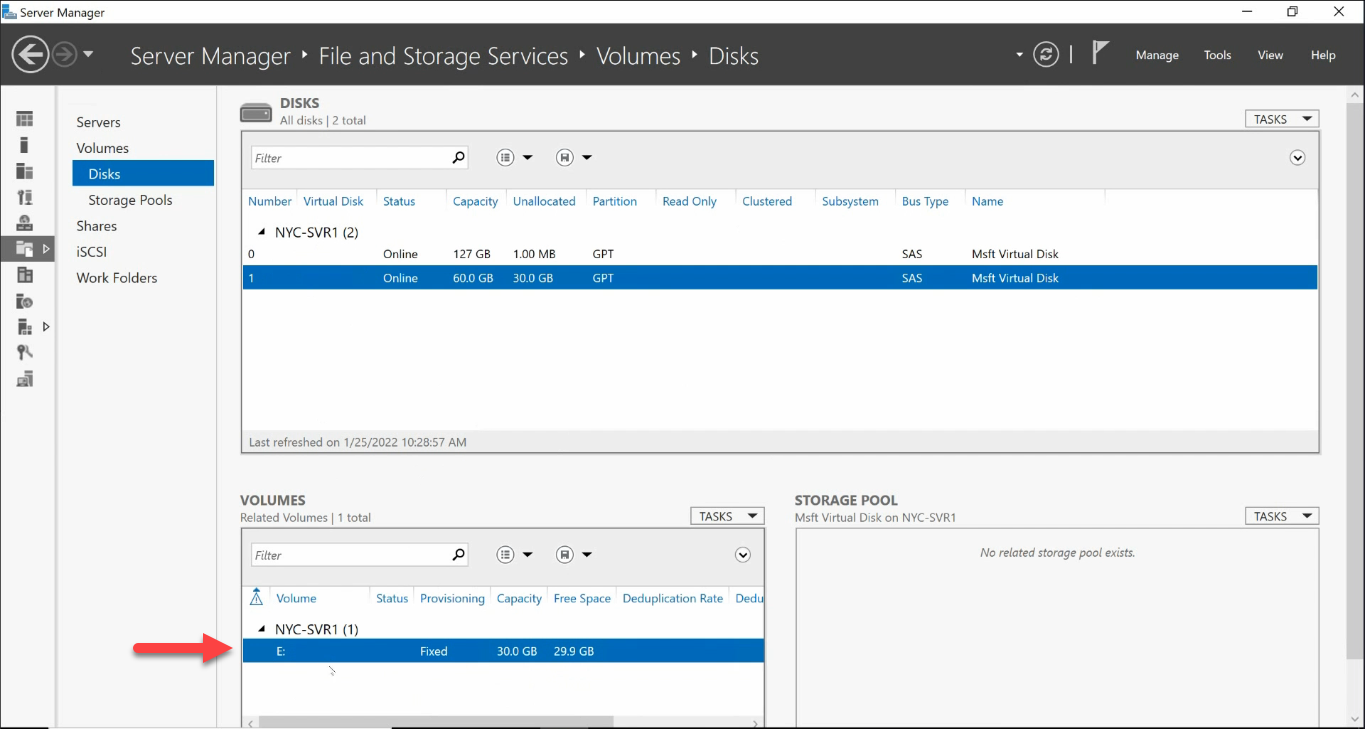Screen dimensions: 1365x729
Task: Select the File and Storage Services sidebar icon
Action: (25, 248)
